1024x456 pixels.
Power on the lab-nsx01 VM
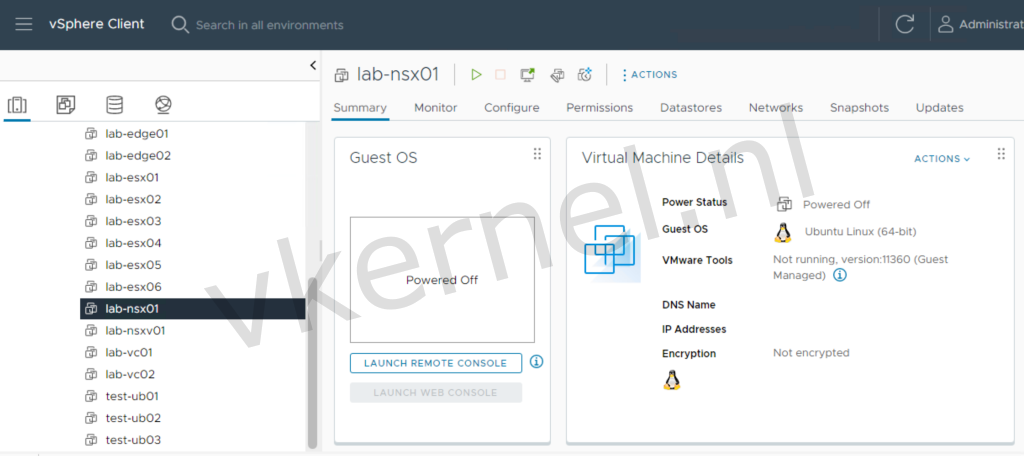476,75
